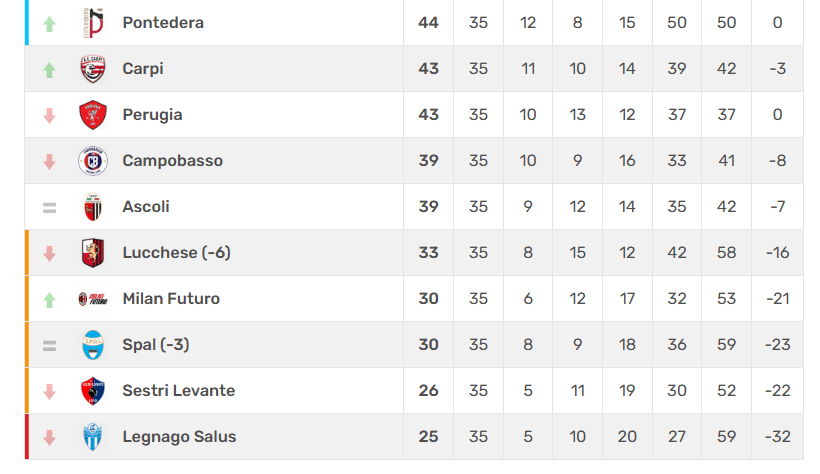Image resolution: width=820 pixels, height=474 pixels.
Task: Click the Milan Futuro logo
Action: tap(93, 299)
